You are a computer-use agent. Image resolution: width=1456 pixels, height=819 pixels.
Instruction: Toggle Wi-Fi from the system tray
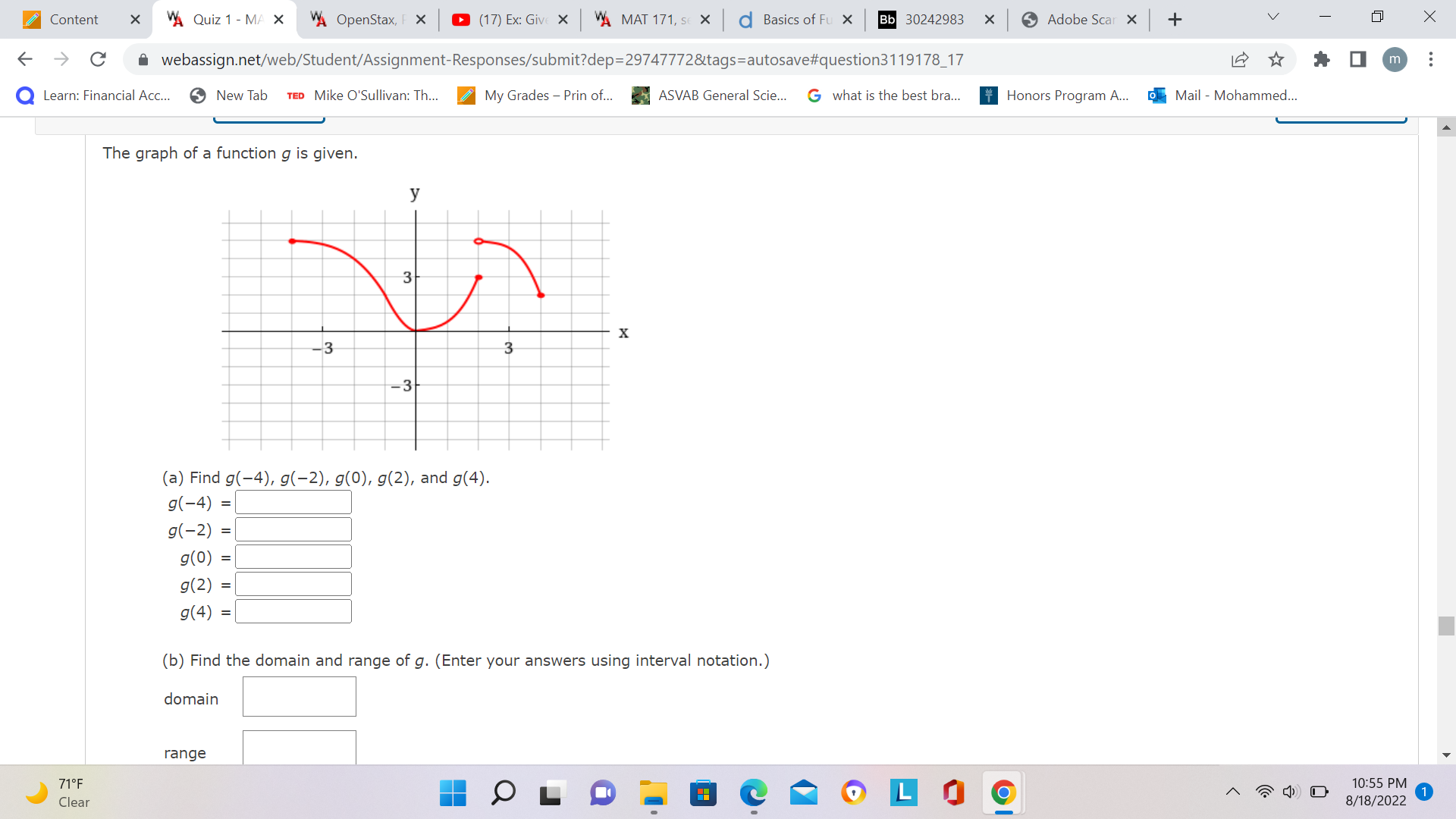click(1263, 791)
